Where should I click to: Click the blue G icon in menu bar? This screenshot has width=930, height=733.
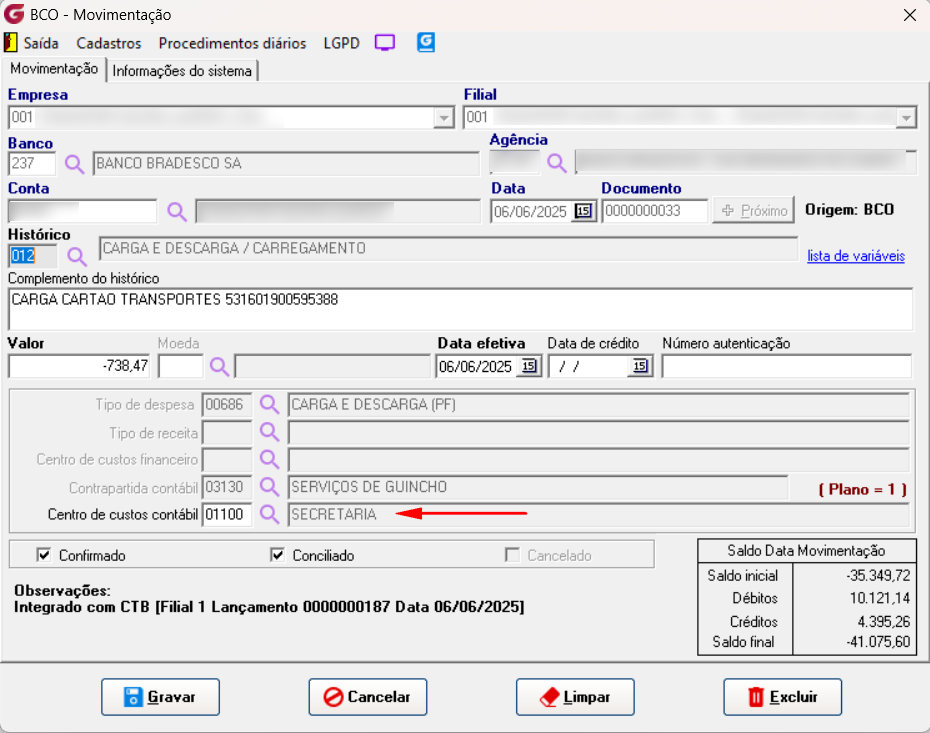tap(426, 42)
